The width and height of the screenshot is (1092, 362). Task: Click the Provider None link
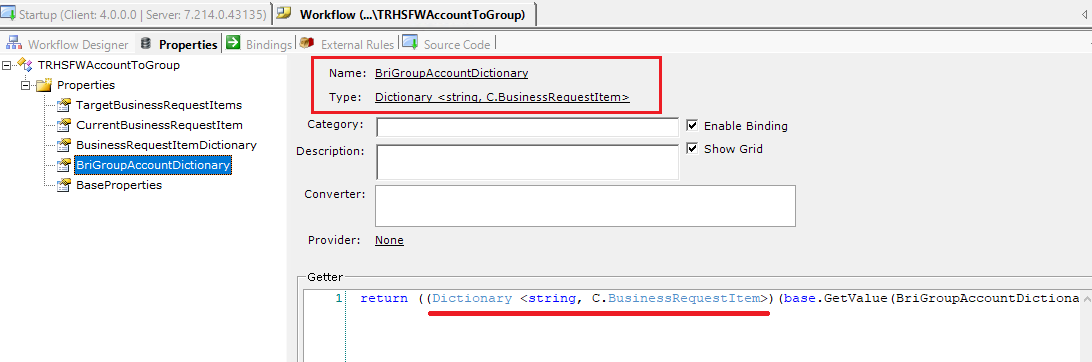tap(389, 240)
